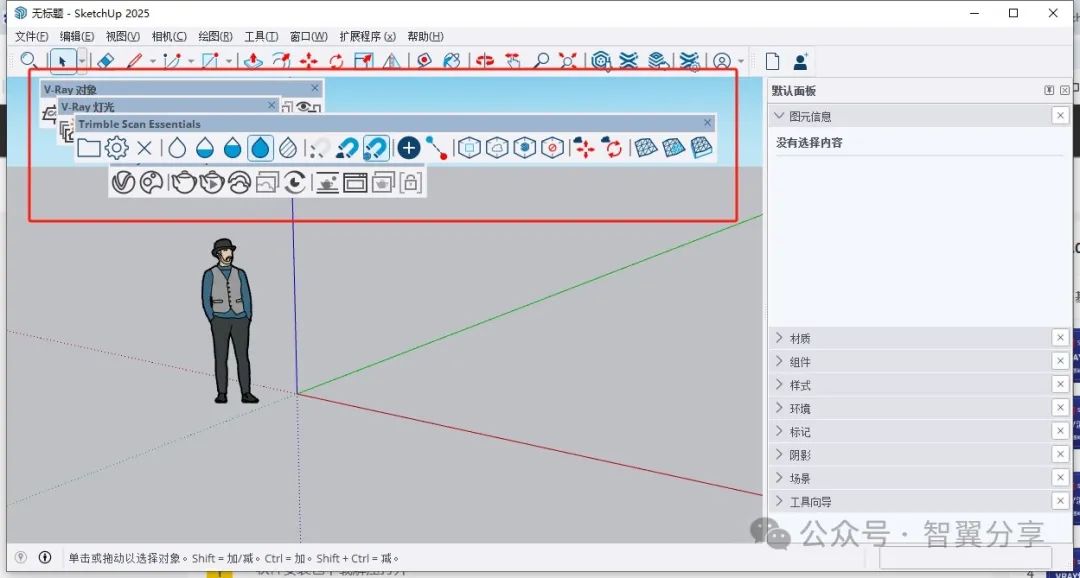Toggle the highlighted magnet snapping icon
The width and height of the screenshot is (1080, 578).
coord(375,147)
